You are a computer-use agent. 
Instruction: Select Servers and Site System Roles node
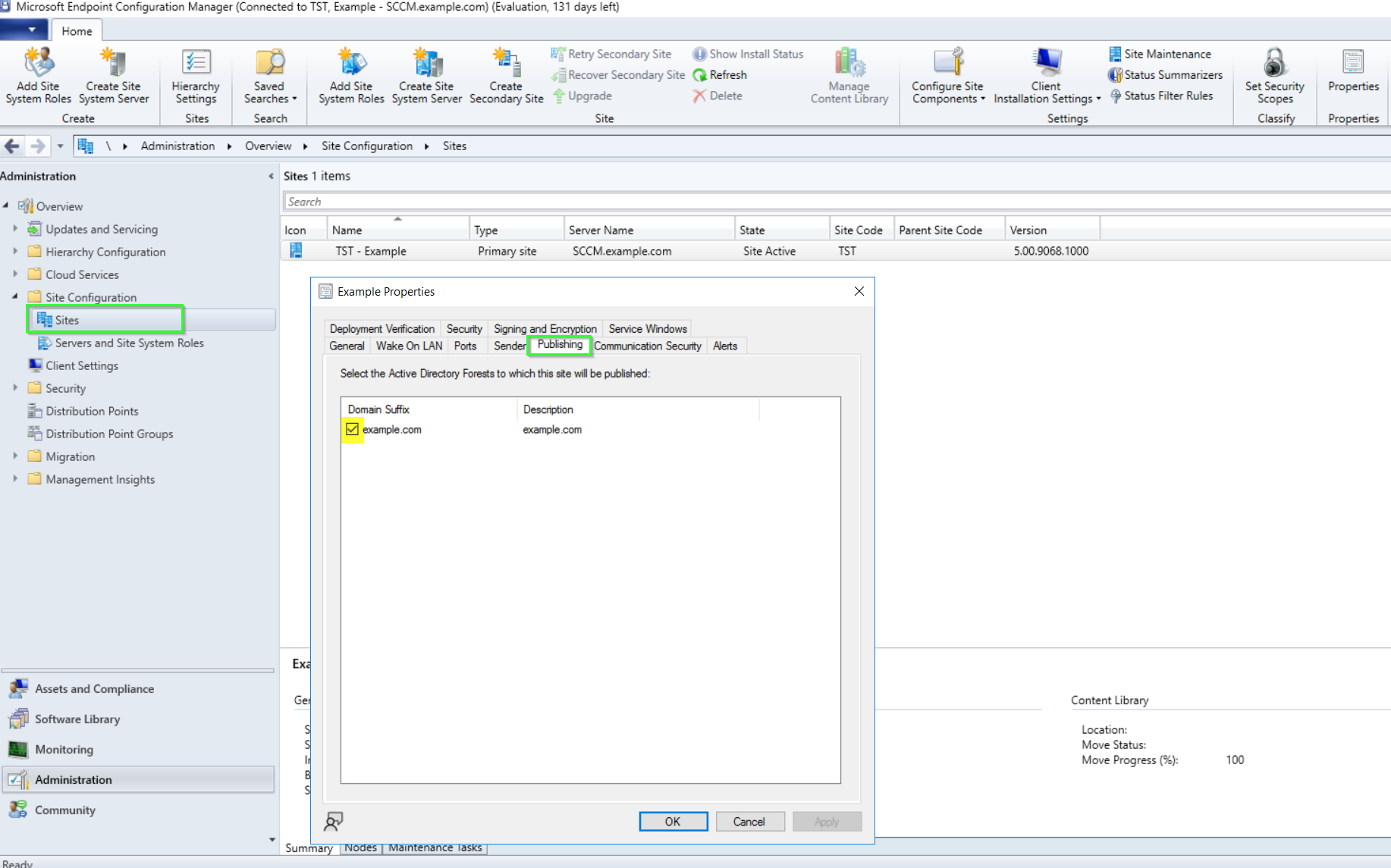tap(129, 343)
